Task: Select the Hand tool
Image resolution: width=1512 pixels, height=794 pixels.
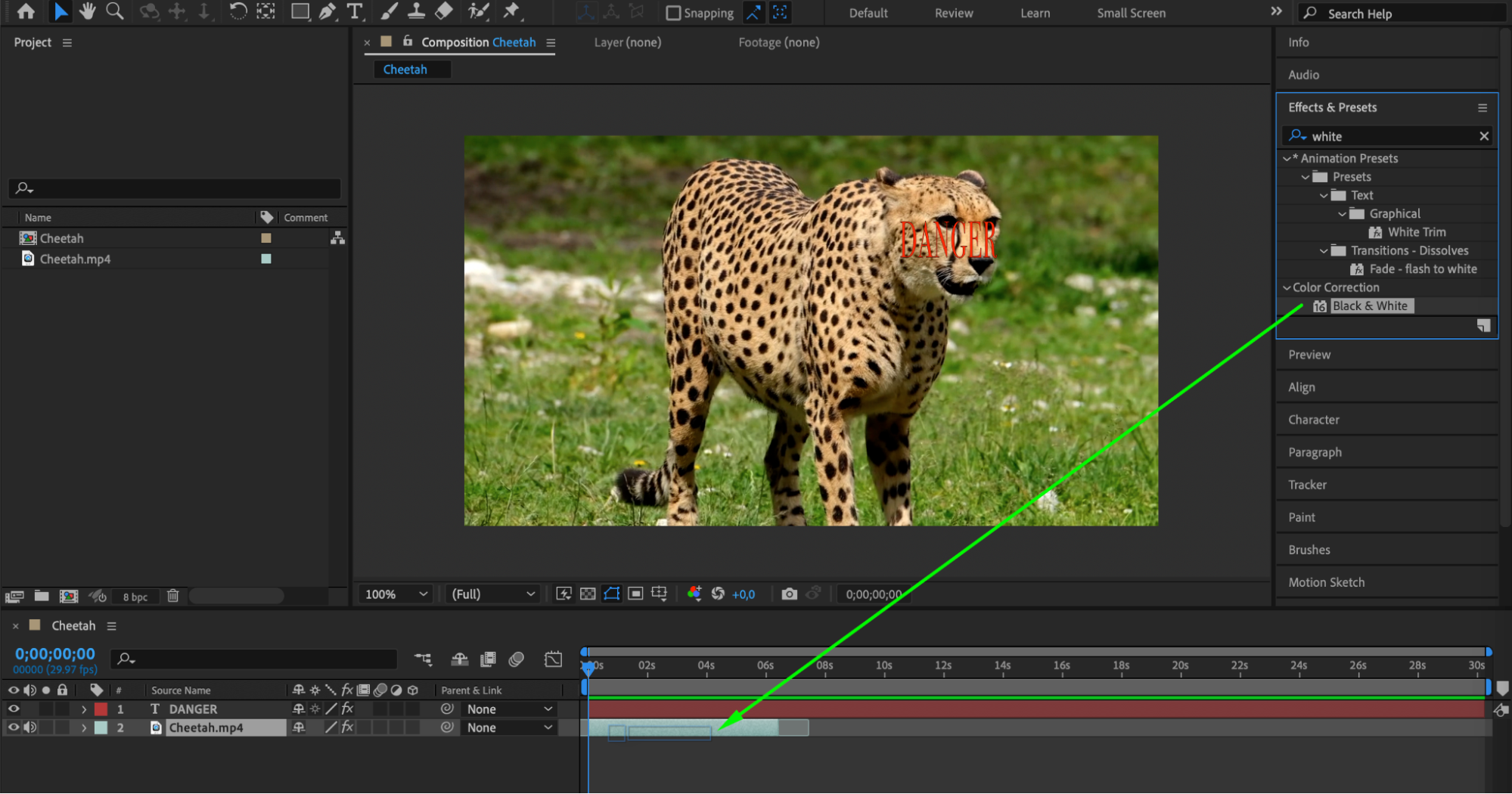Action: tap(88, 11)
